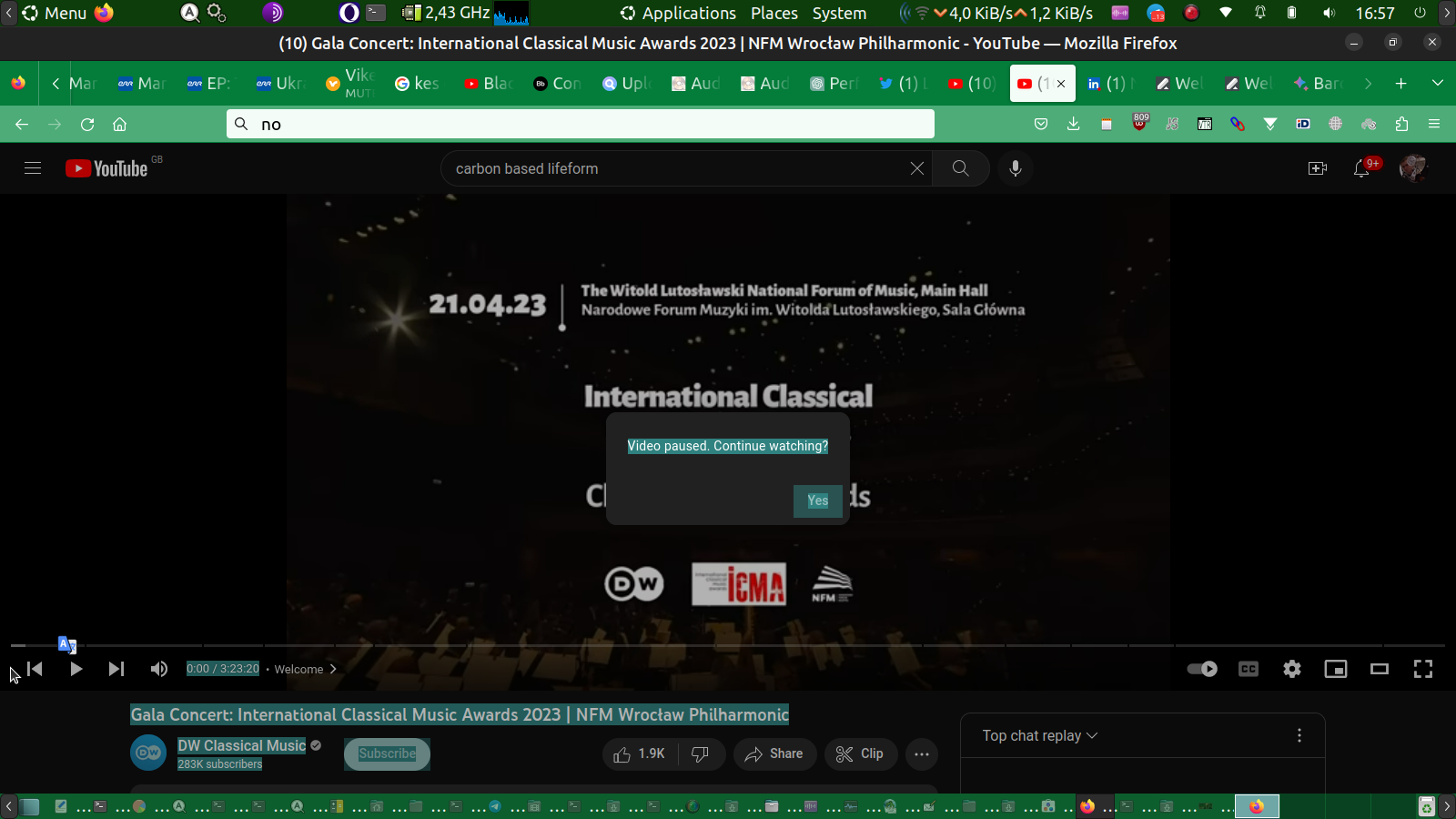The height and width of the screenshot is (819, 1456).
Task: Mute the video with the speaker button
Action: (159, 669)
